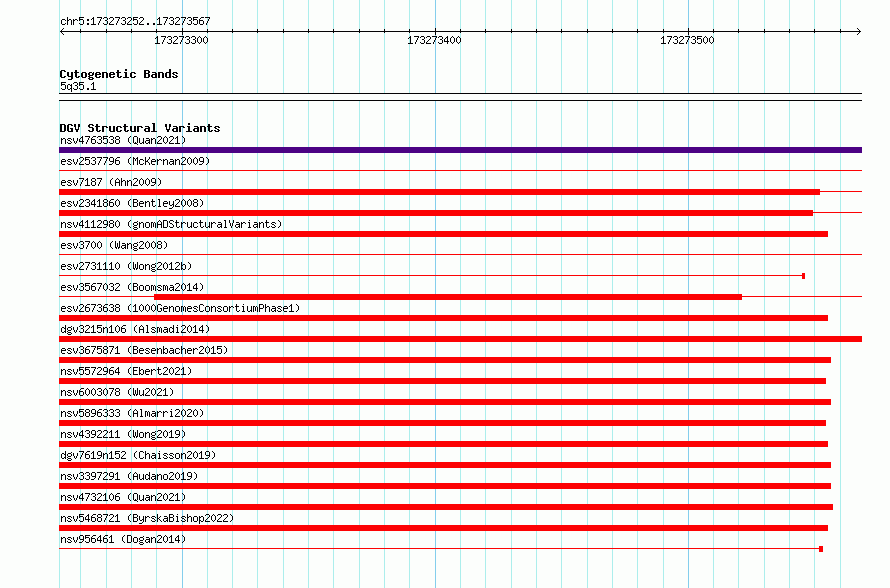
Task: Click the ruler's left arrow end
Action: click(62, 32)
